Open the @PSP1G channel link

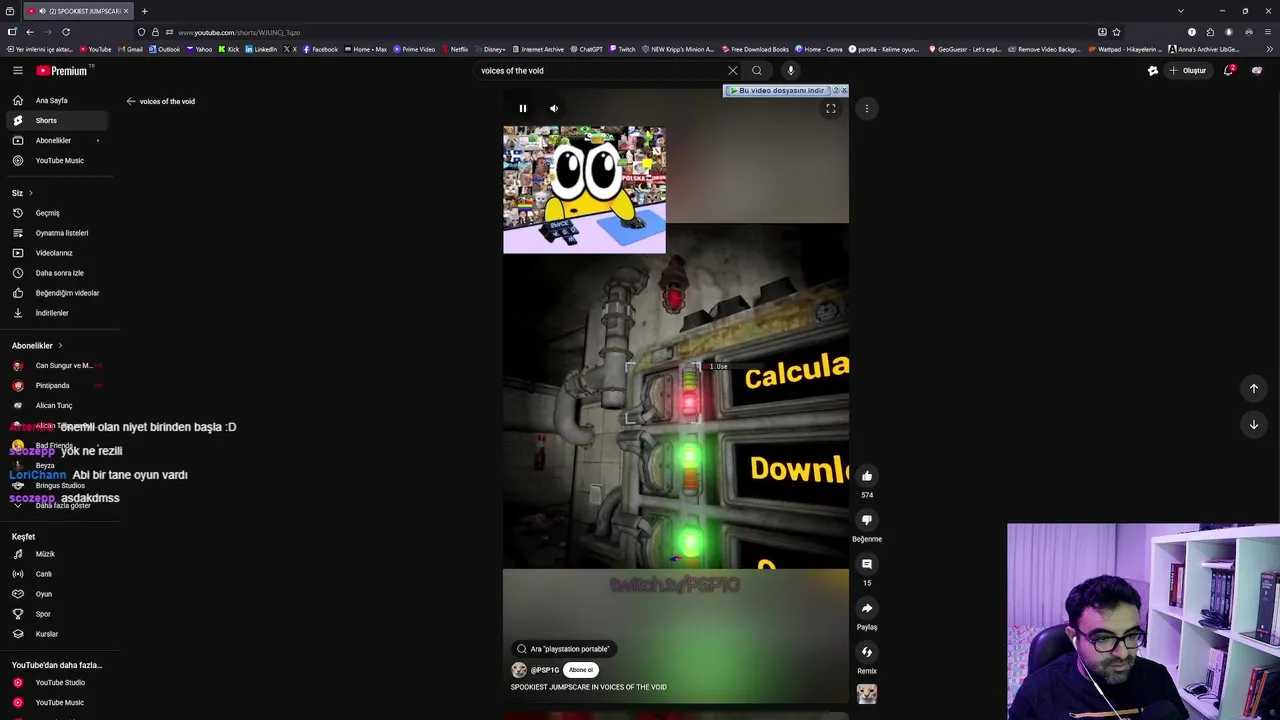click(x=544, y=670)
